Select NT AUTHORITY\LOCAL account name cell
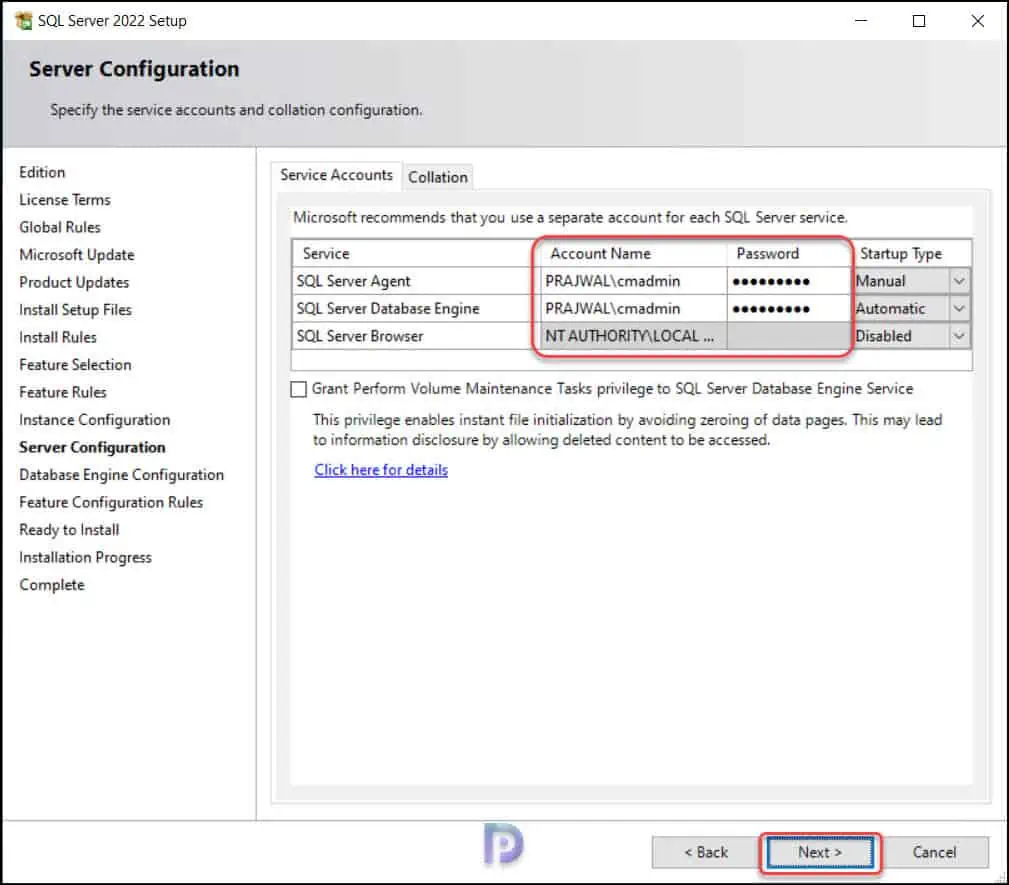1009x885 pixels. 633,336
